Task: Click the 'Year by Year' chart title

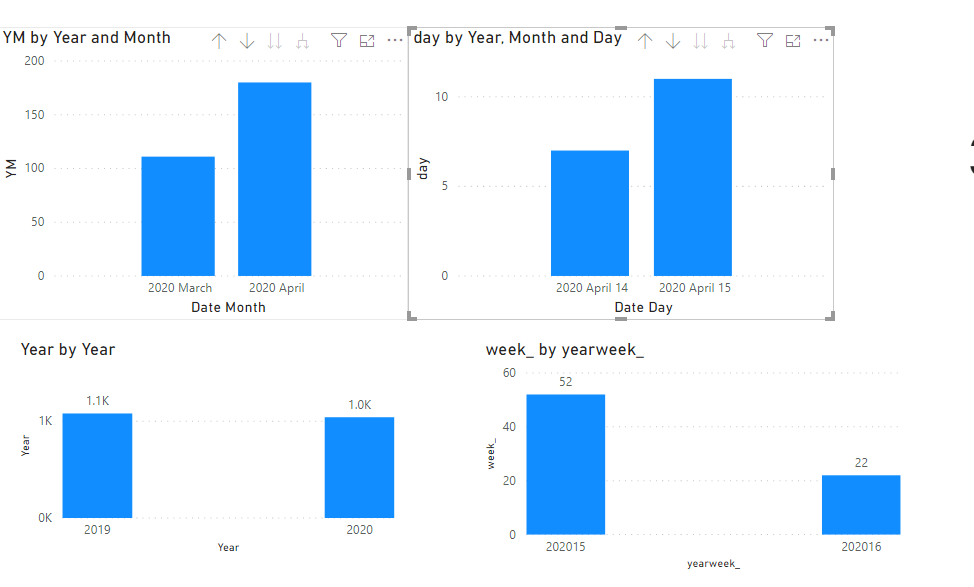Action: (68, 350)
